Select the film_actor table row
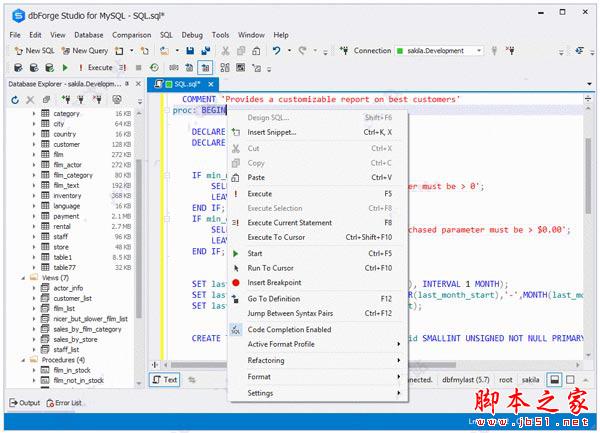This screenshot has width=600, height=433. 68,165
